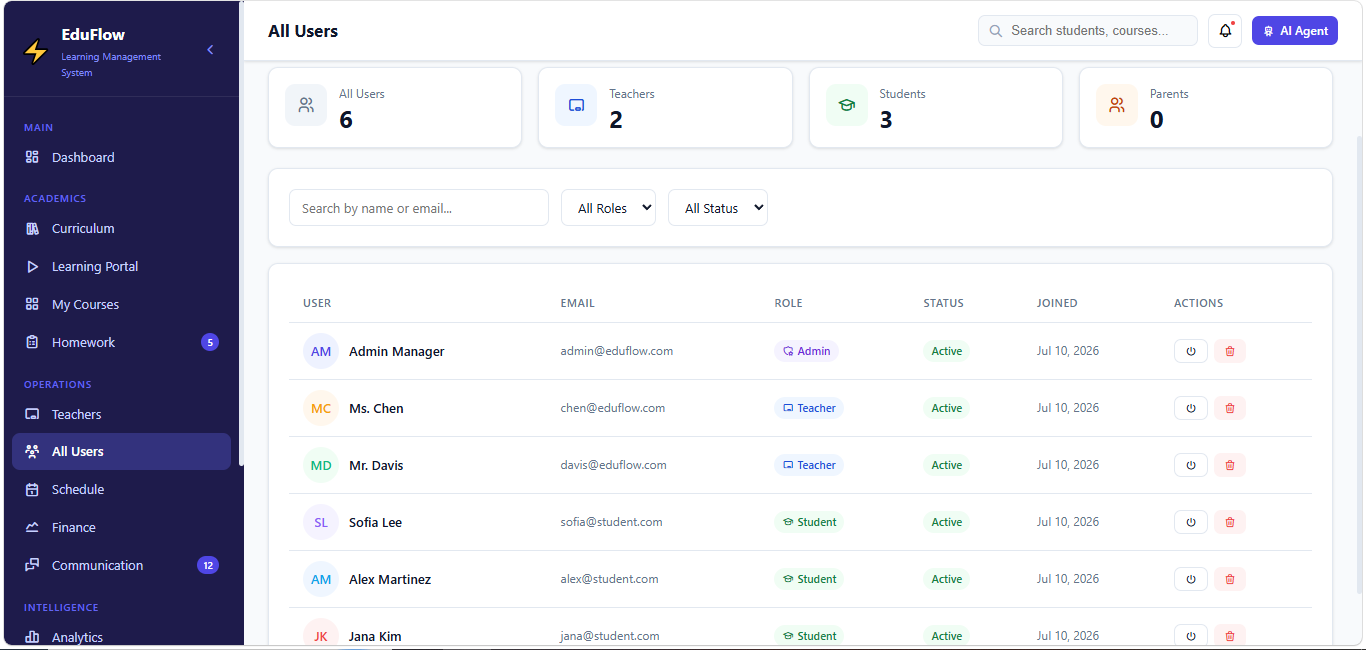1366x650 pixels.
Task: Toggle status for Sofia Lee
Action: pos(1191,522)
